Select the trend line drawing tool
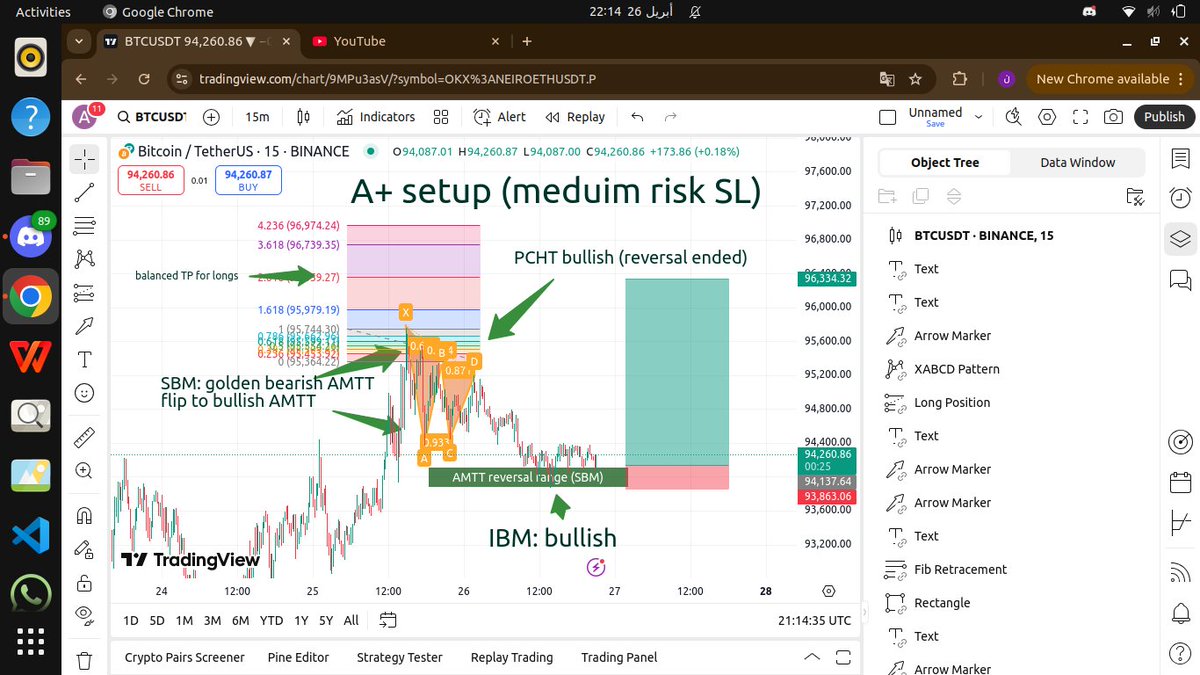Screen dimensions: 1200x675 [85, 192]
